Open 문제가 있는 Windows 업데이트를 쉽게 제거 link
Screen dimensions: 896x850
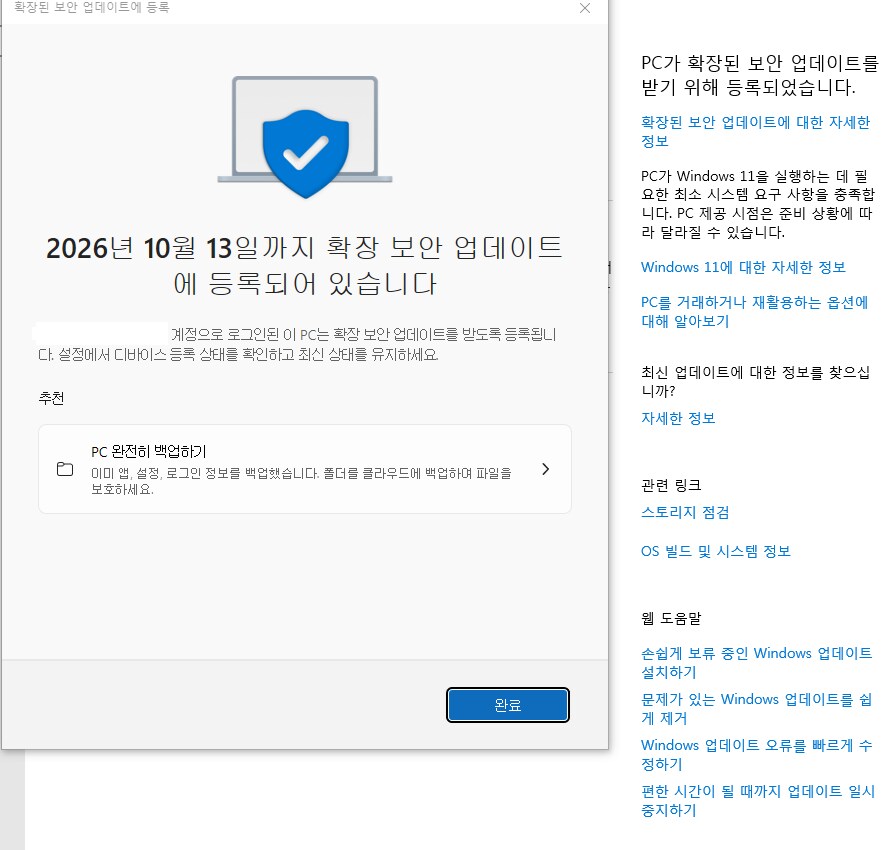pos(756,709)
